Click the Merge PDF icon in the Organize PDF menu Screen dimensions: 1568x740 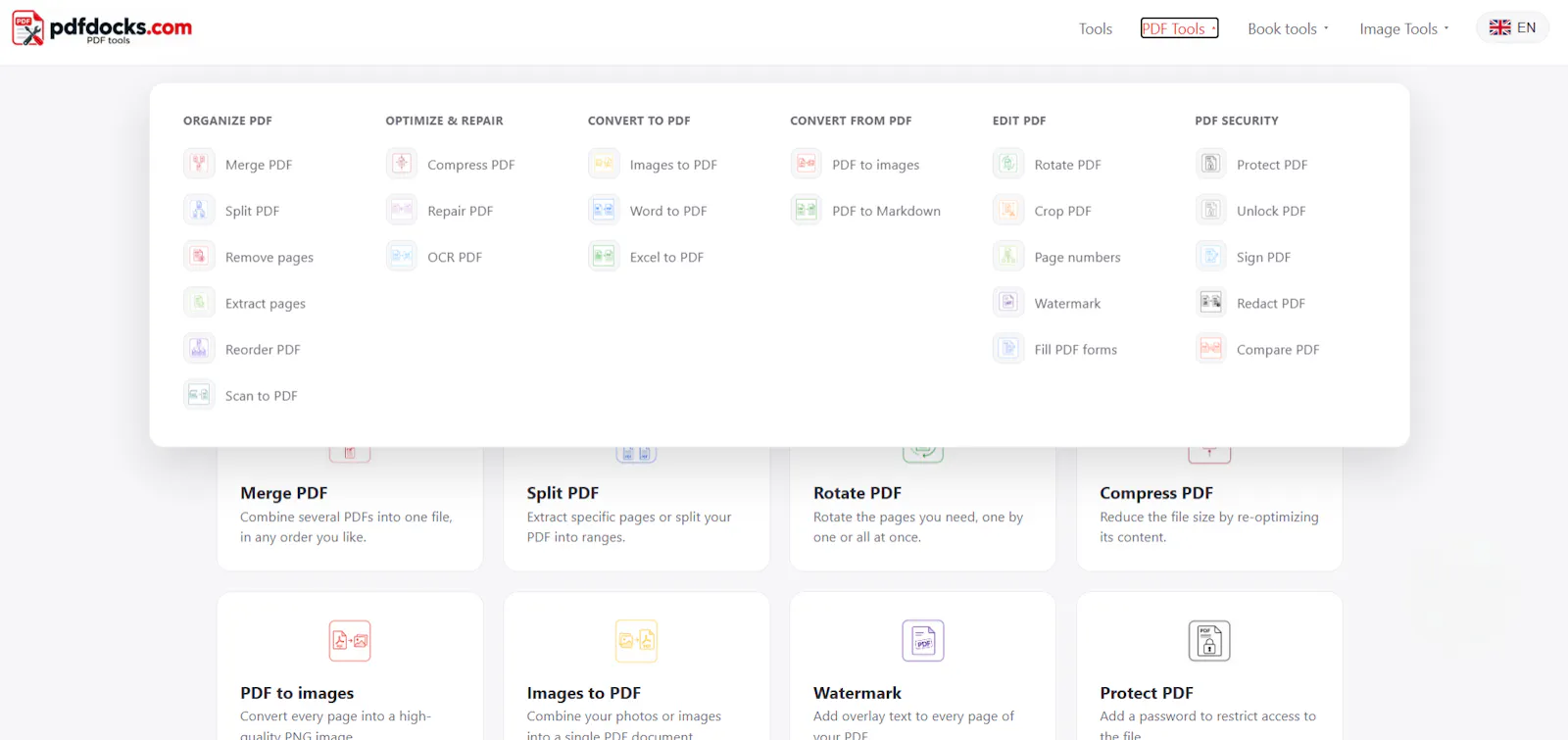199,164
